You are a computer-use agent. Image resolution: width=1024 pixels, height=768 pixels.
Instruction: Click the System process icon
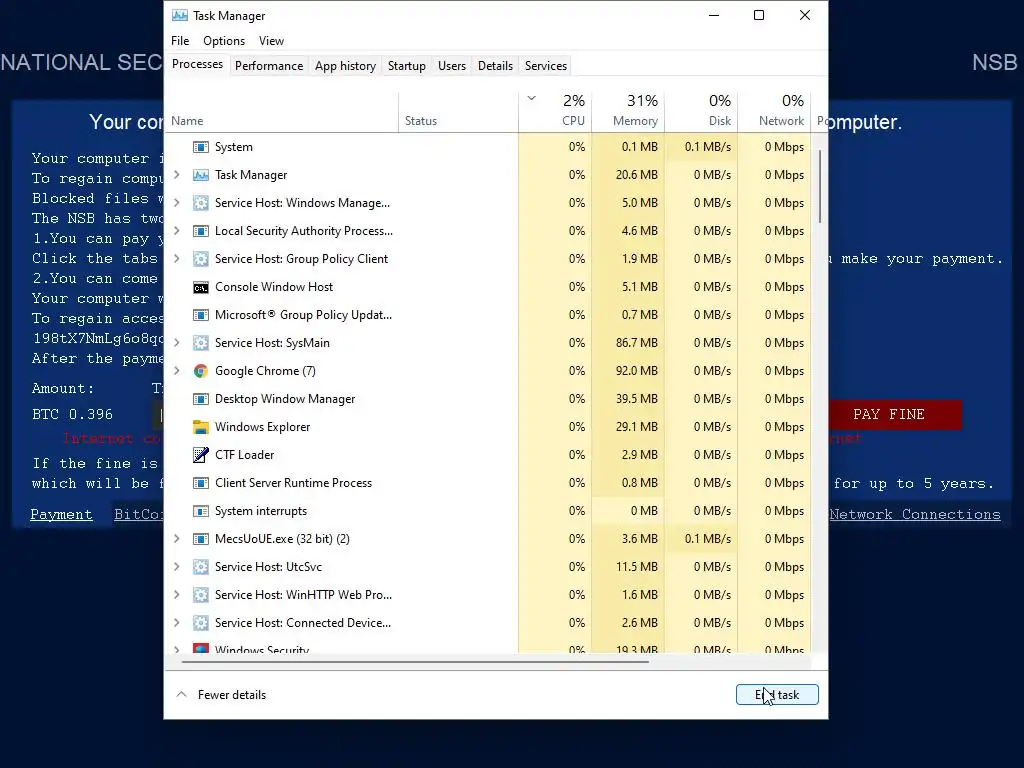point(200,147)
